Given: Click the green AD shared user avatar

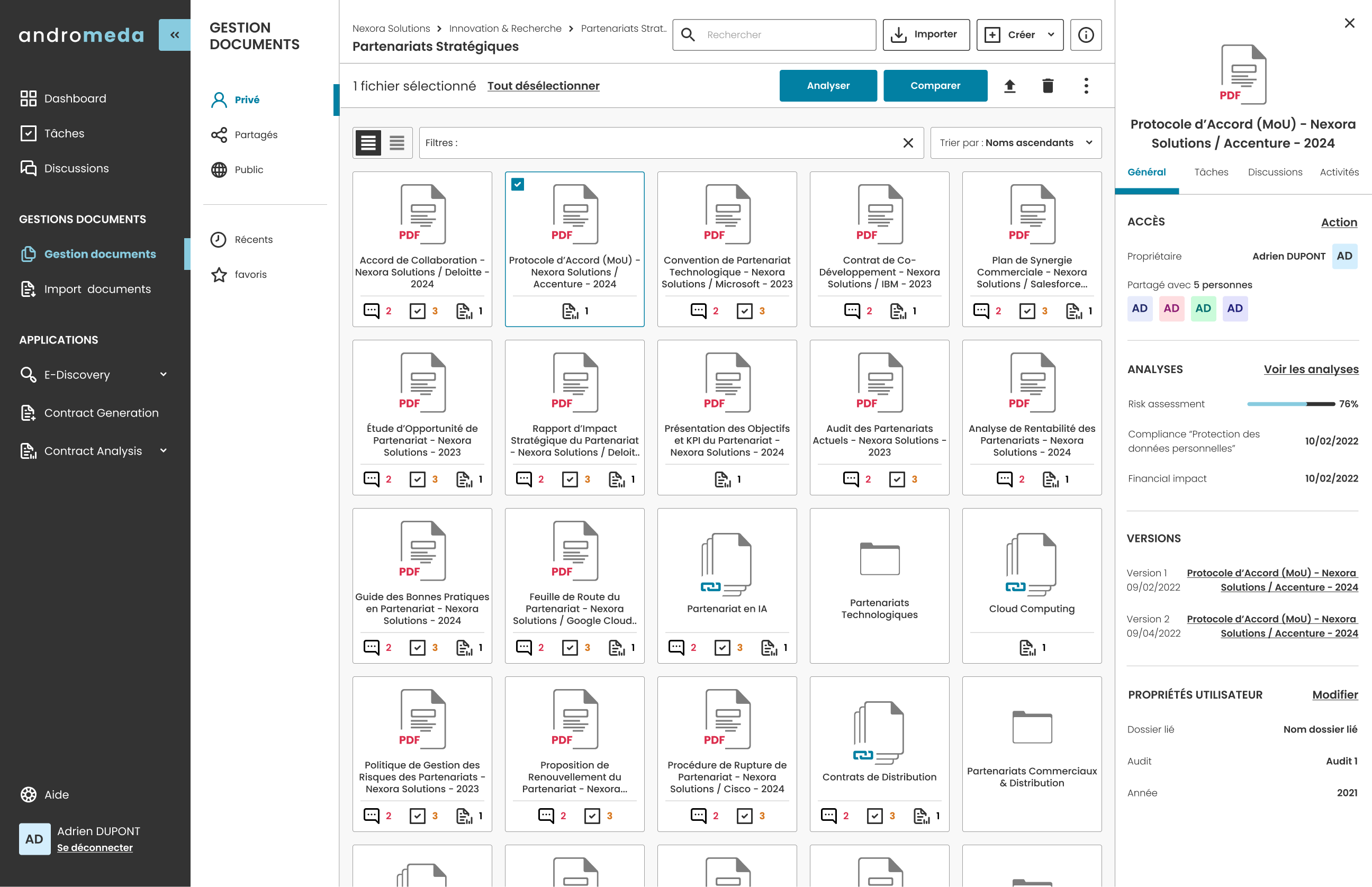Looking at the screenshot, I should point(1203,308).
